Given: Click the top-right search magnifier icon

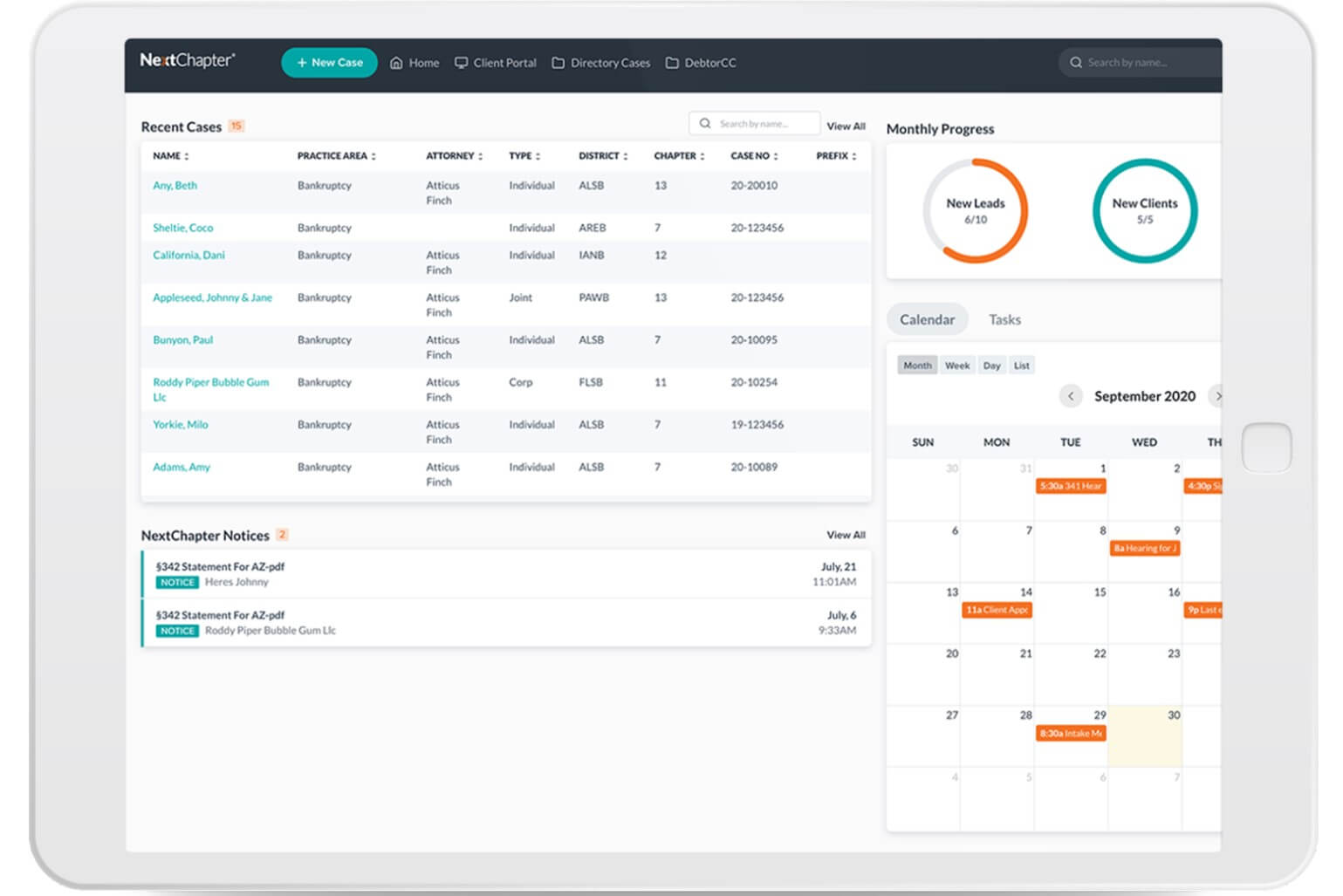Looking at the screenshot, I should coord(1076,63).
